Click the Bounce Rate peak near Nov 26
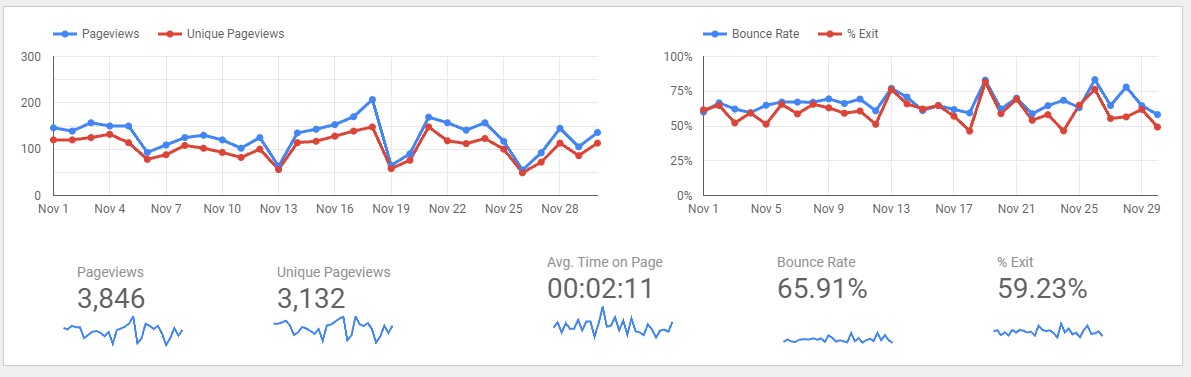 pos(1095,80)
